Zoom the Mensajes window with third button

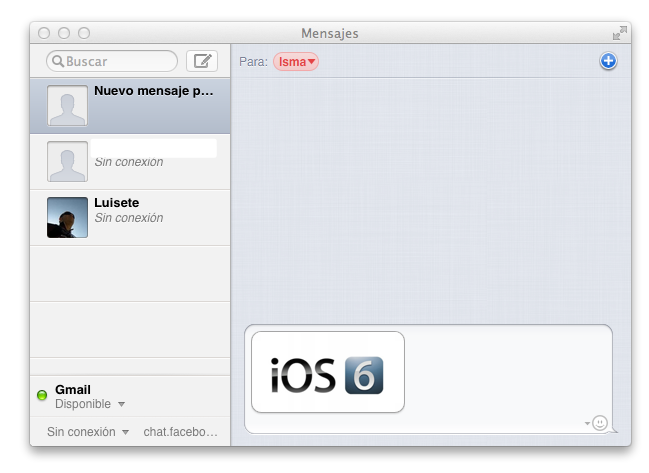(84, 33)
